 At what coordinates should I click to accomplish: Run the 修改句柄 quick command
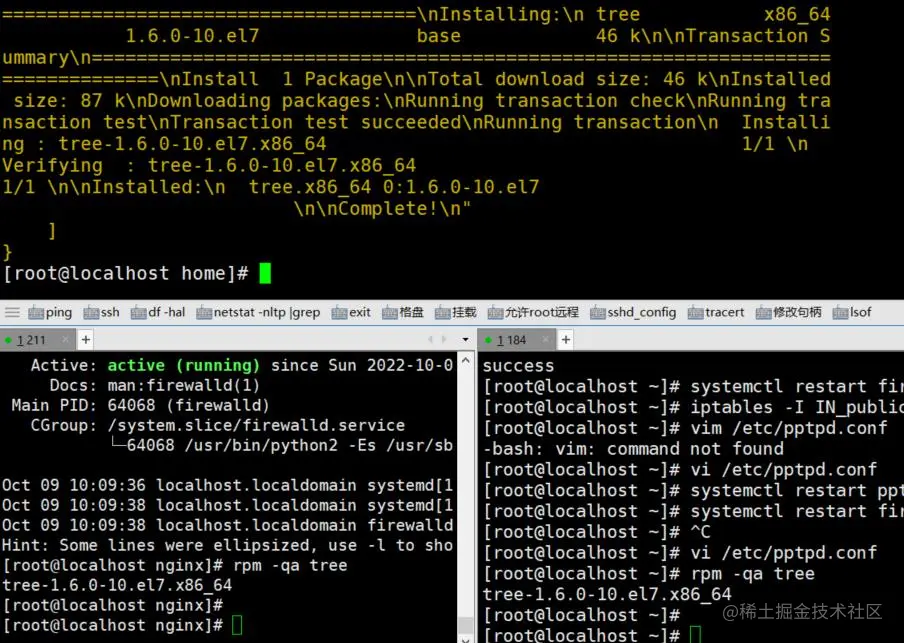788,313
